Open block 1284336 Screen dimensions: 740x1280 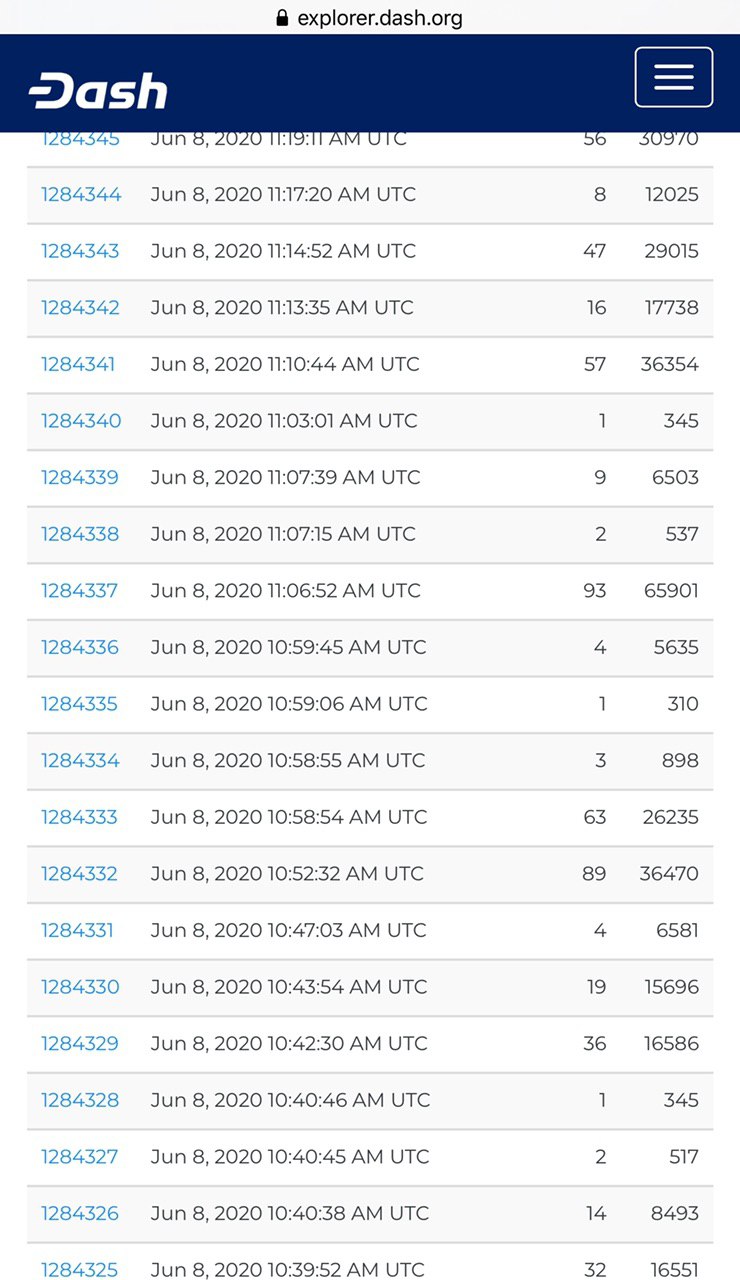pos(80,647)
